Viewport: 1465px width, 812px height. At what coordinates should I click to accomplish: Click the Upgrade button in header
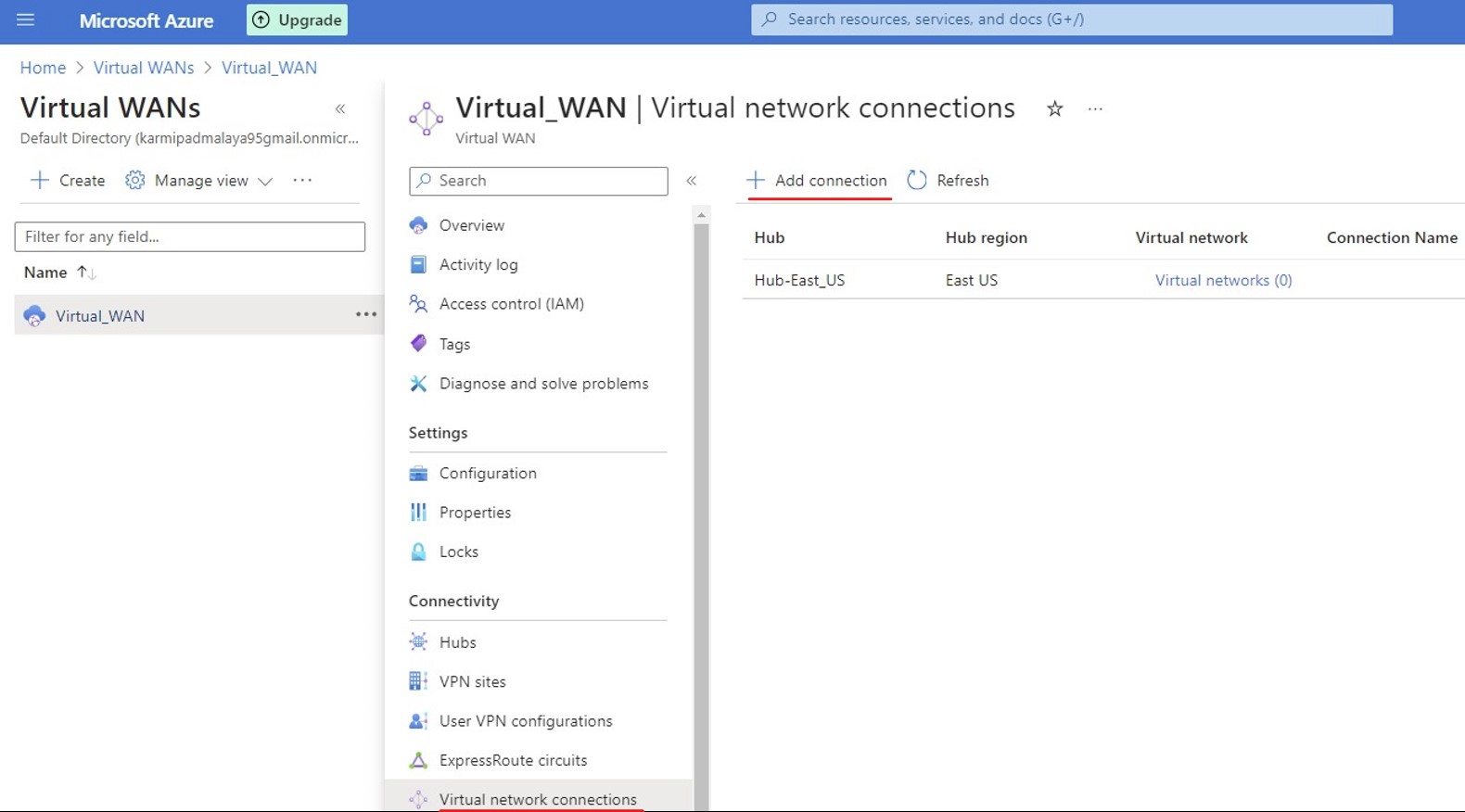coord(297,19)
